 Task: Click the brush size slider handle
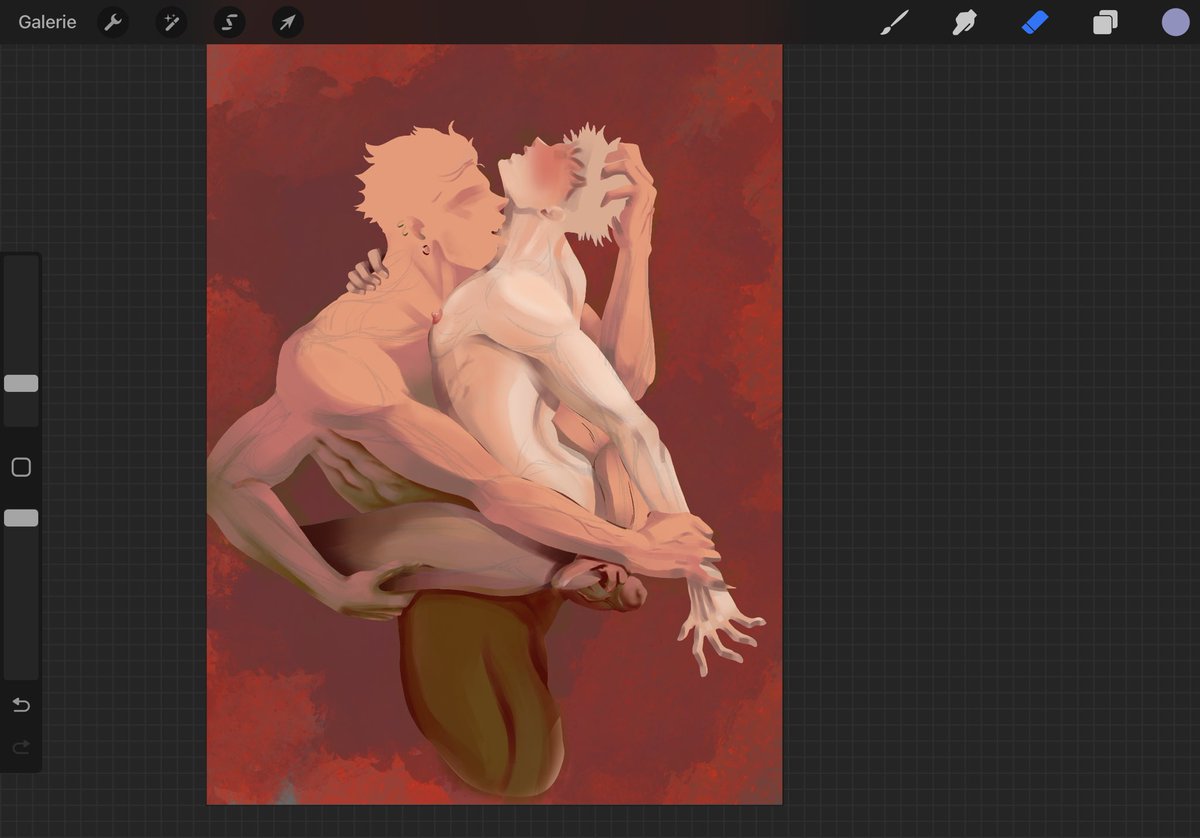coord(21,383)
